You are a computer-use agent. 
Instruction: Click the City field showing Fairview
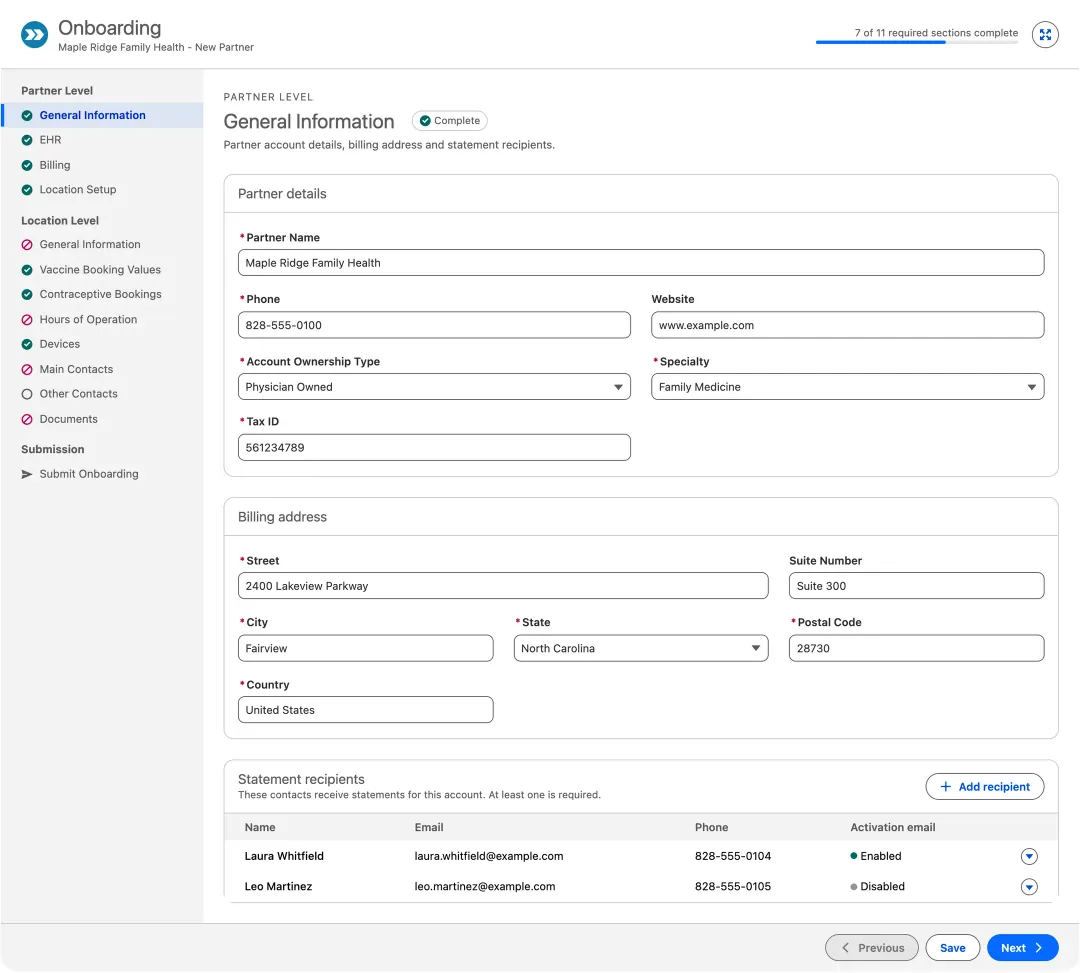[x=365, y=649]
